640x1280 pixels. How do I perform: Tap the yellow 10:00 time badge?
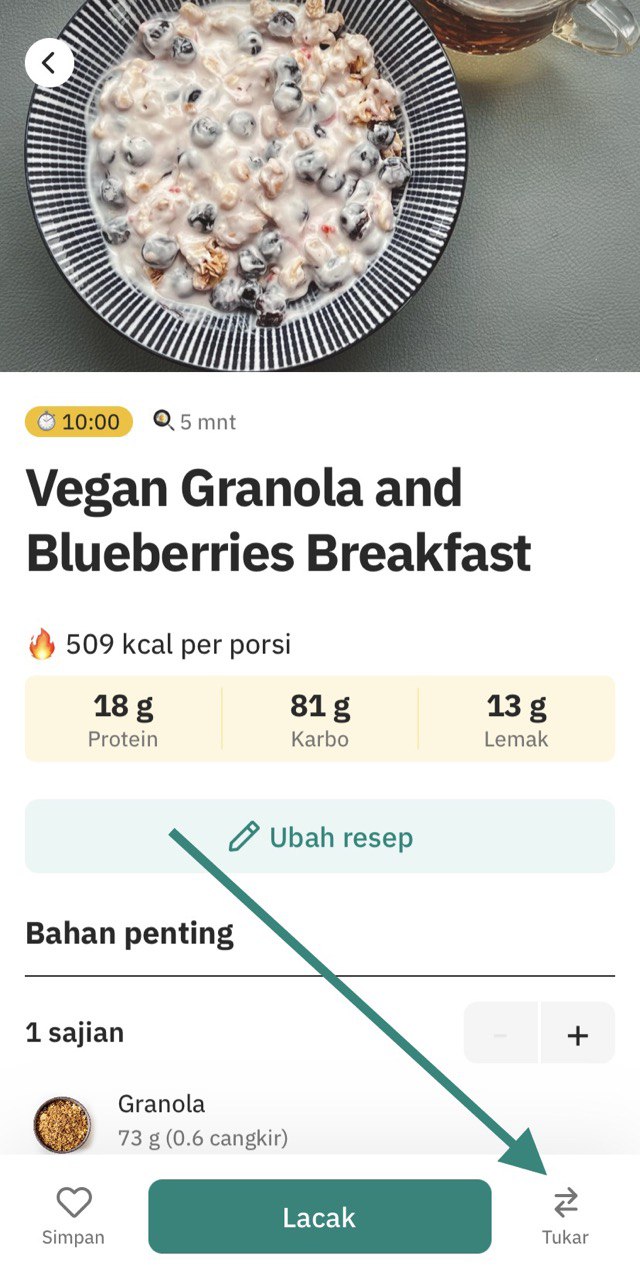(x=79, y=422)
